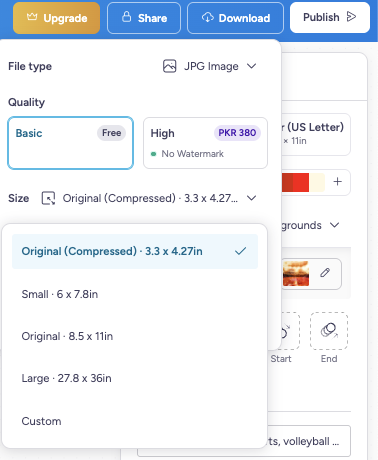The height and width of the screenshot is (460, 378).
Task: Click the plus icon next to color palette
Action: [338, 182]
